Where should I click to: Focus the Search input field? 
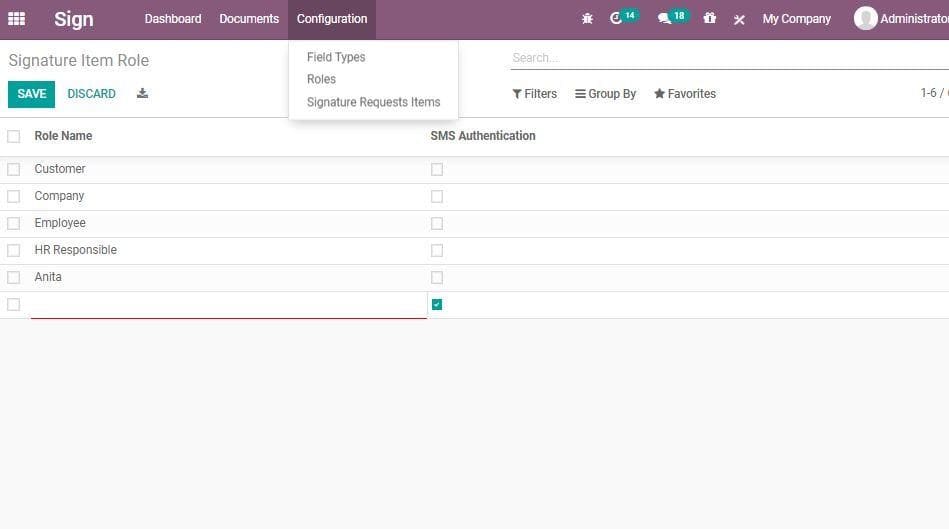729,58
